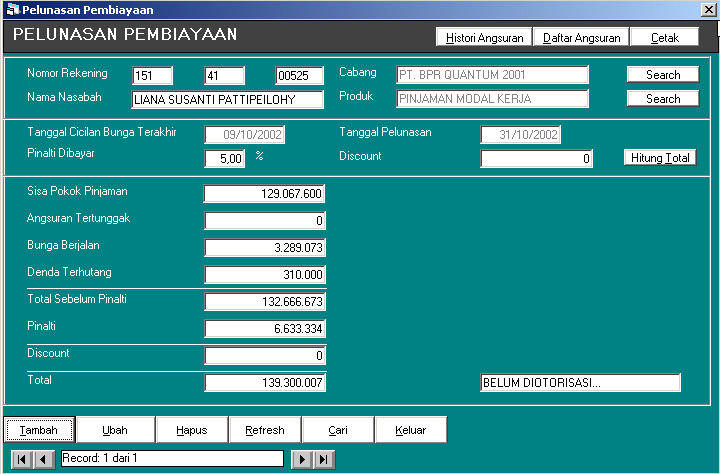Click the Total Sebelum Pinalti label
This screenshot has width=720, height=474.
click(77, 299)
